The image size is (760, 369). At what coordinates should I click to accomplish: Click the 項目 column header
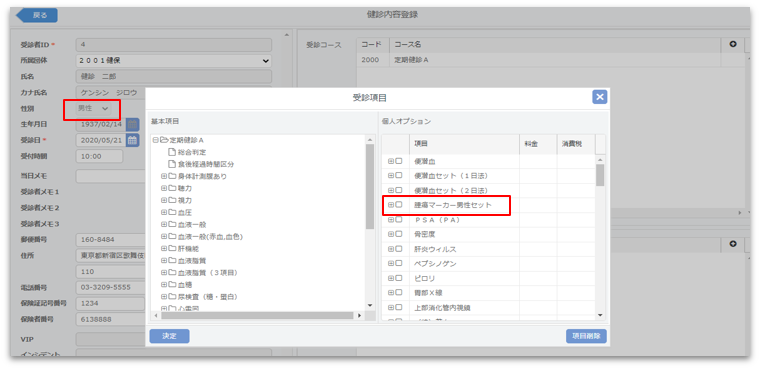pyautogui.click(x=464, y=144)
